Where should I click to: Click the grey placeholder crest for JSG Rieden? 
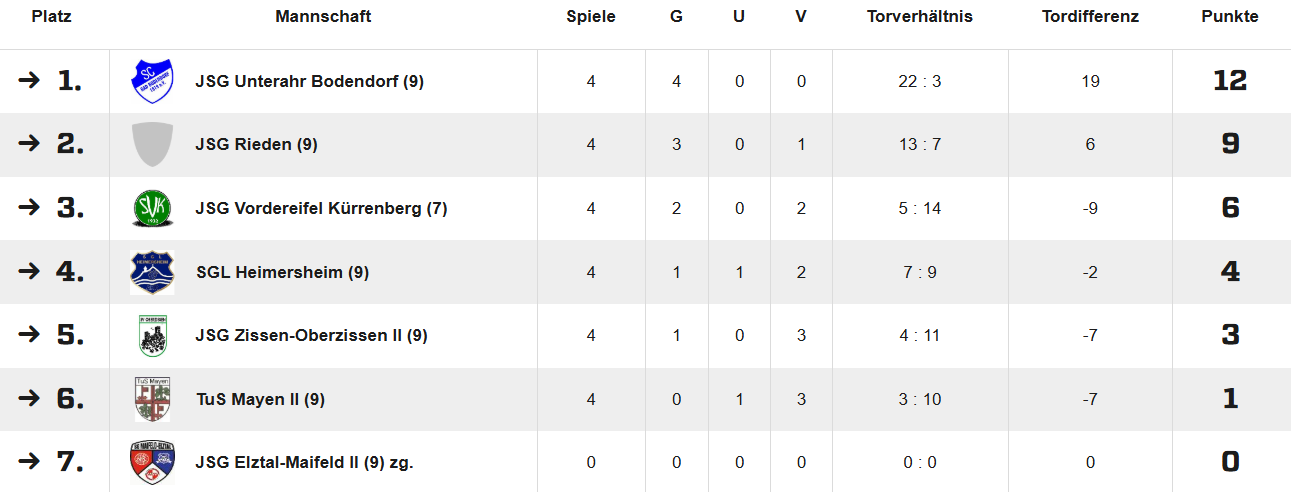[x=153, y=144]
